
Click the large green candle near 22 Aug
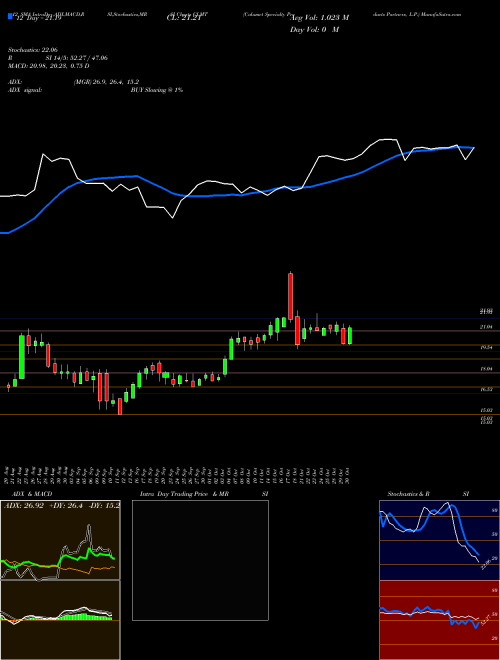[21, 357]
